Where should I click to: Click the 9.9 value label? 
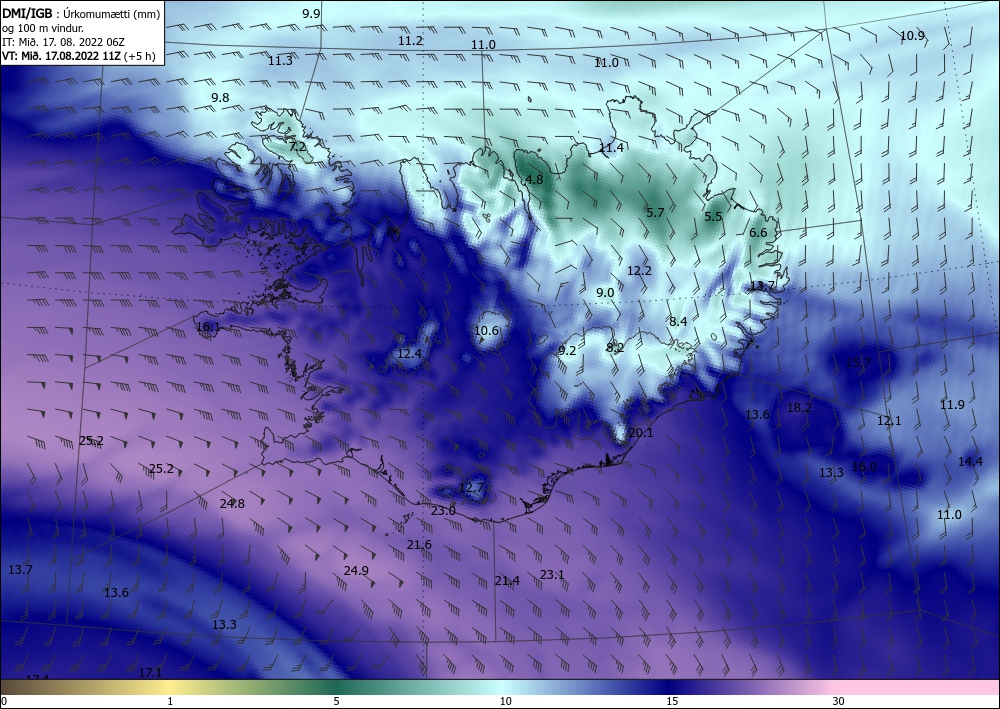tap(311, 13)
